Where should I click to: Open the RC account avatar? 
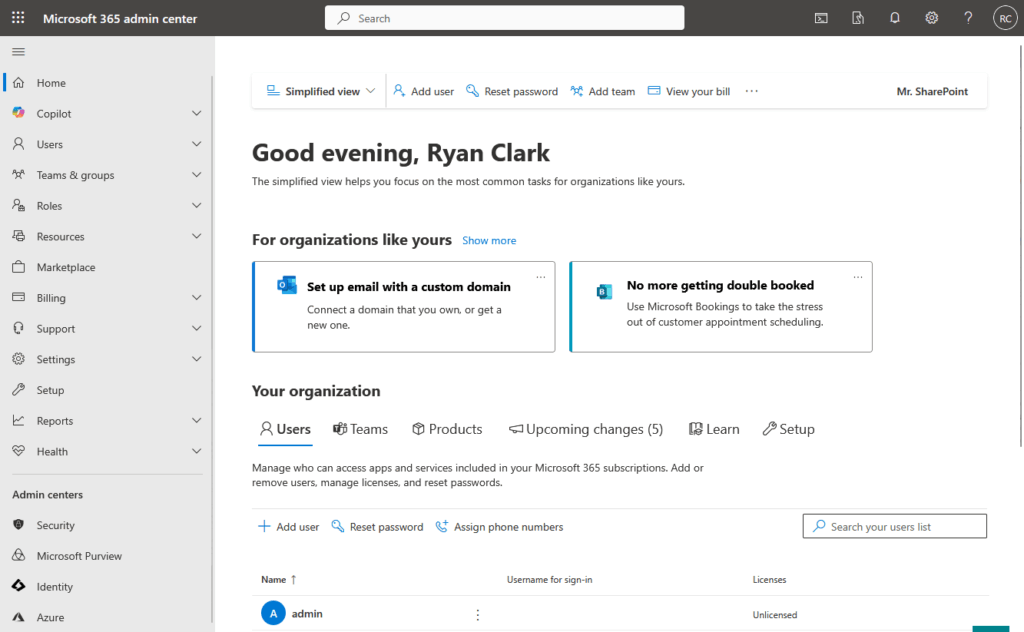[1005, 18]
